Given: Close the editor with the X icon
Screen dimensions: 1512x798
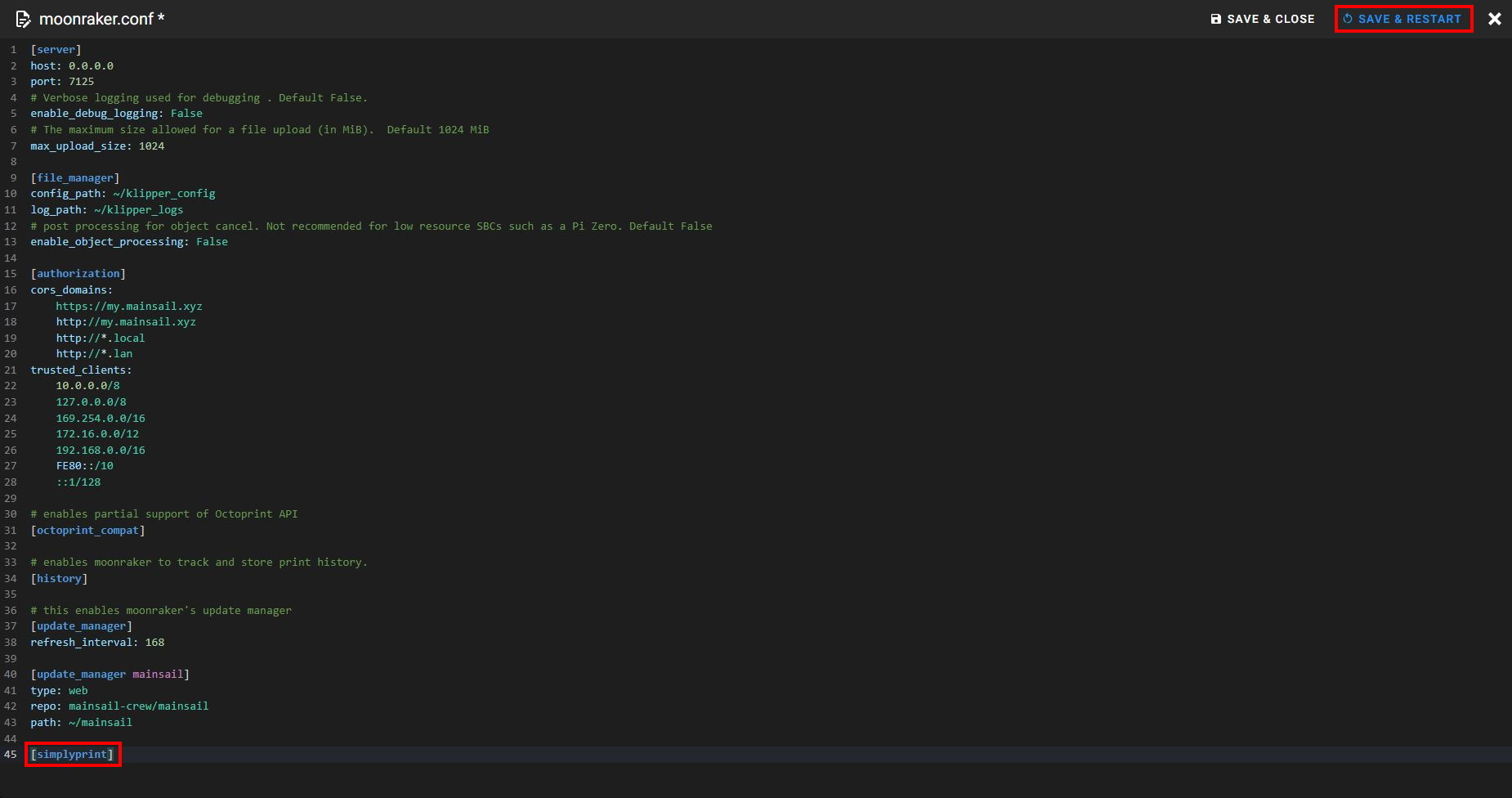Looking at the screenshot, I should pos(1494,19).
